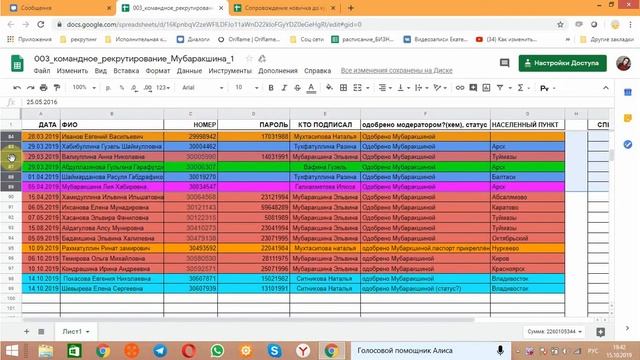
Task: Undo the last action in toolbar
Action: (x=17, y=88)
